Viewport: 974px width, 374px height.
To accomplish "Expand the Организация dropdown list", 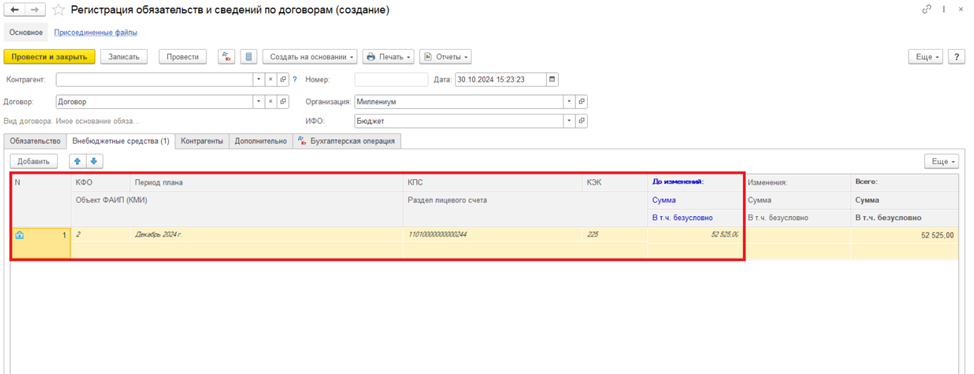I will pyautogui.click(x=570, y=101).
